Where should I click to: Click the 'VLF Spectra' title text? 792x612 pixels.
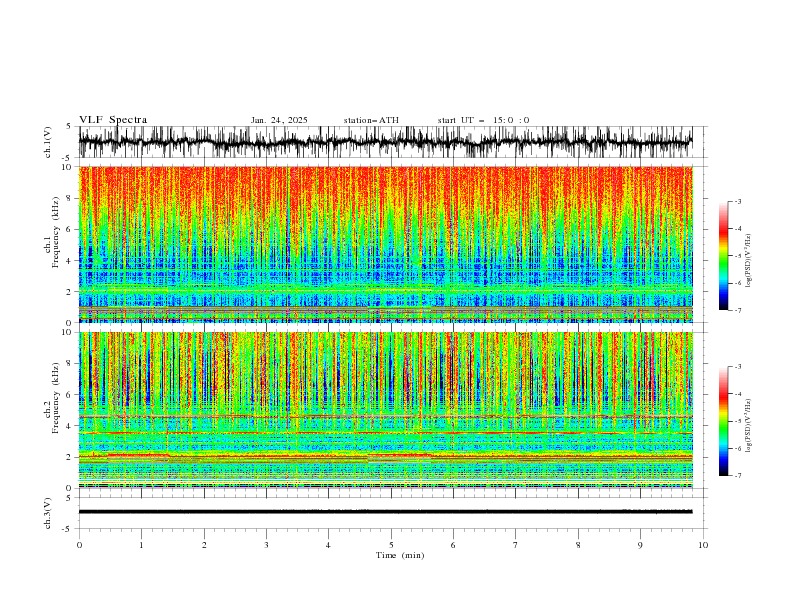(113, 120)
